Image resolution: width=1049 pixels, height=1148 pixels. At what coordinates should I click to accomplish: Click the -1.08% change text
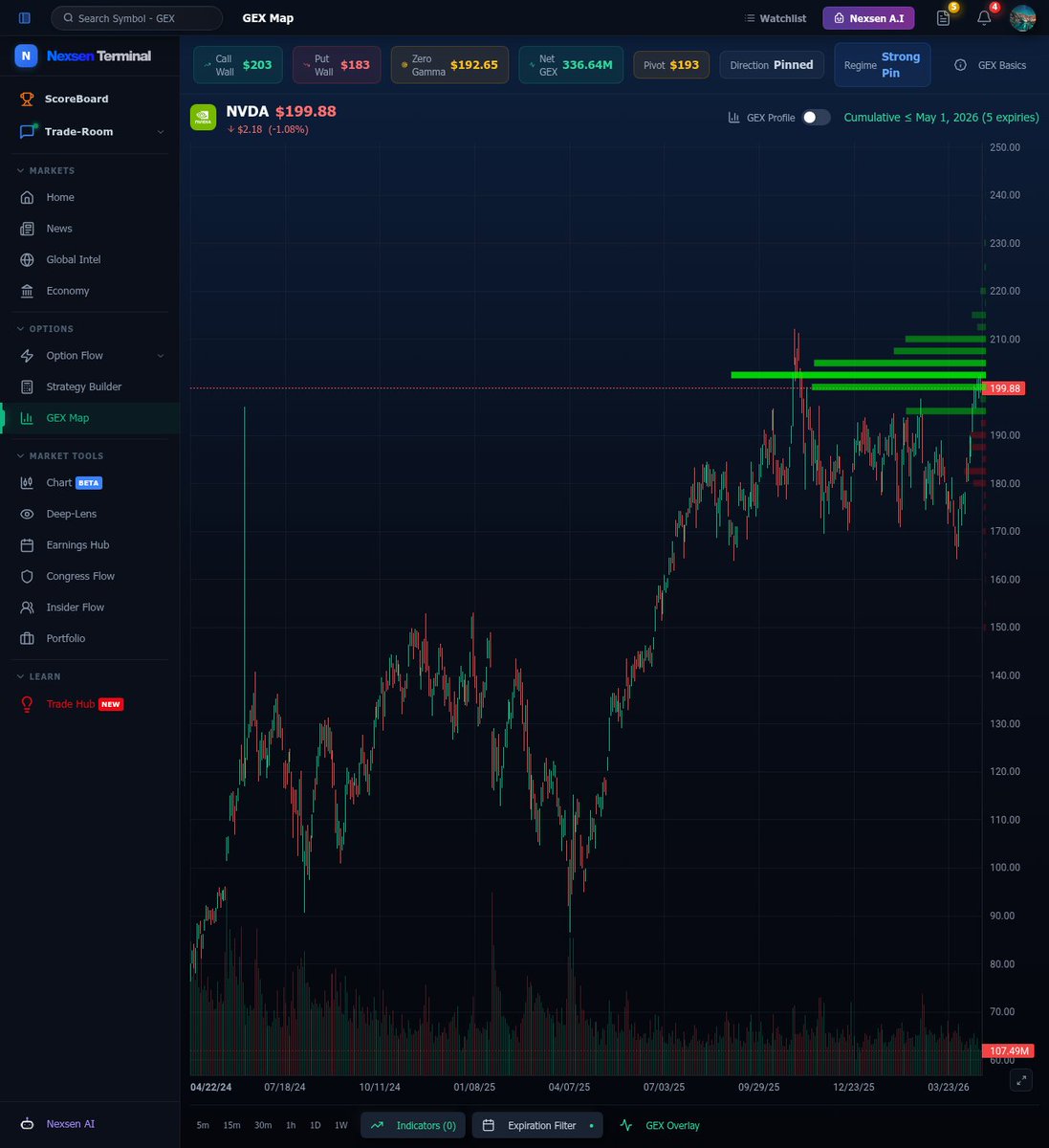[288, 129]
